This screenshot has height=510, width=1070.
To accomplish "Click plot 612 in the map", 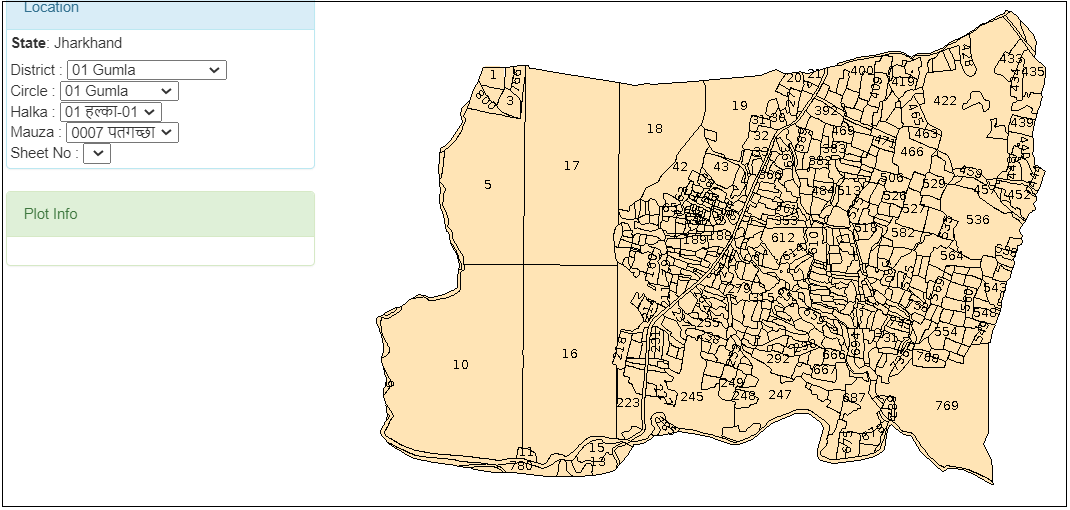I will pyautogui.click(x=783, y=238).
